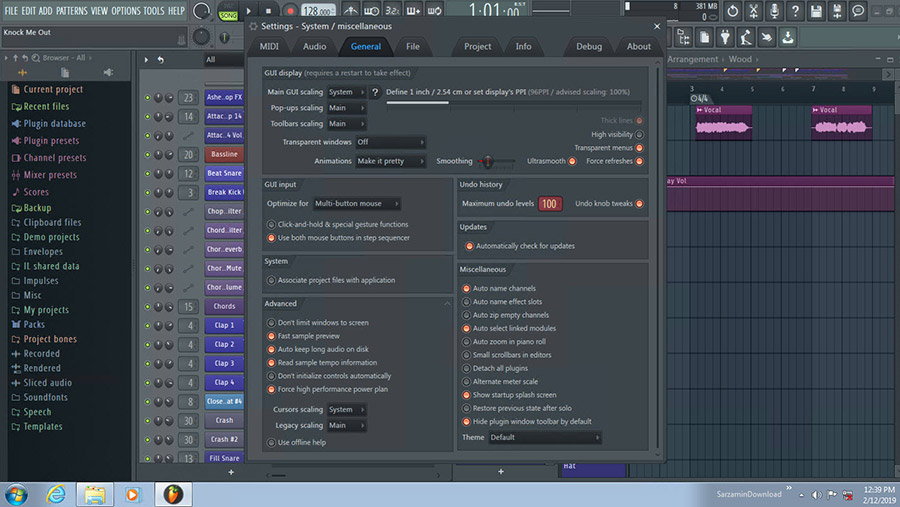Click the Record button in transport
This screenshot has height=507, width=900.
pos(290,10)
